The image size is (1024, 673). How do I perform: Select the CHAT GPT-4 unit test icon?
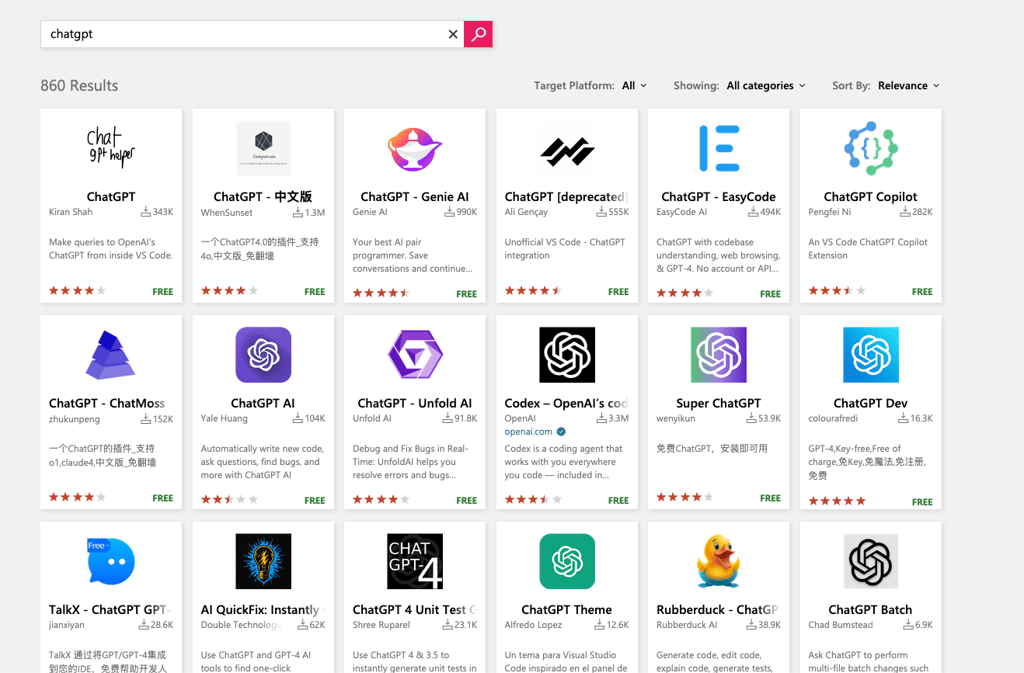[x=415, y=561]
